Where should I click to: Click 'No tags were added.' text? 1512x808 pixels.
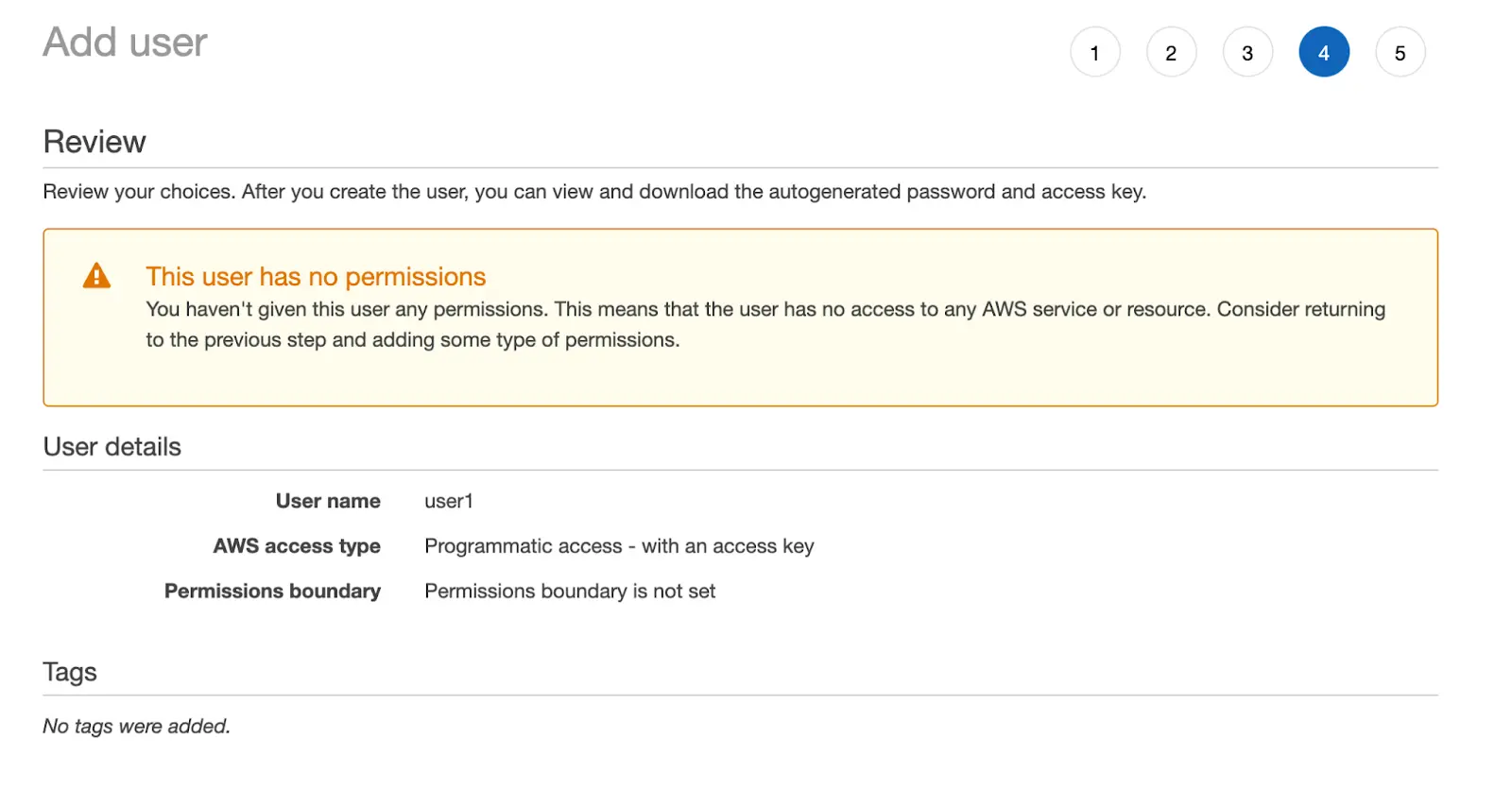coord(136,726)
